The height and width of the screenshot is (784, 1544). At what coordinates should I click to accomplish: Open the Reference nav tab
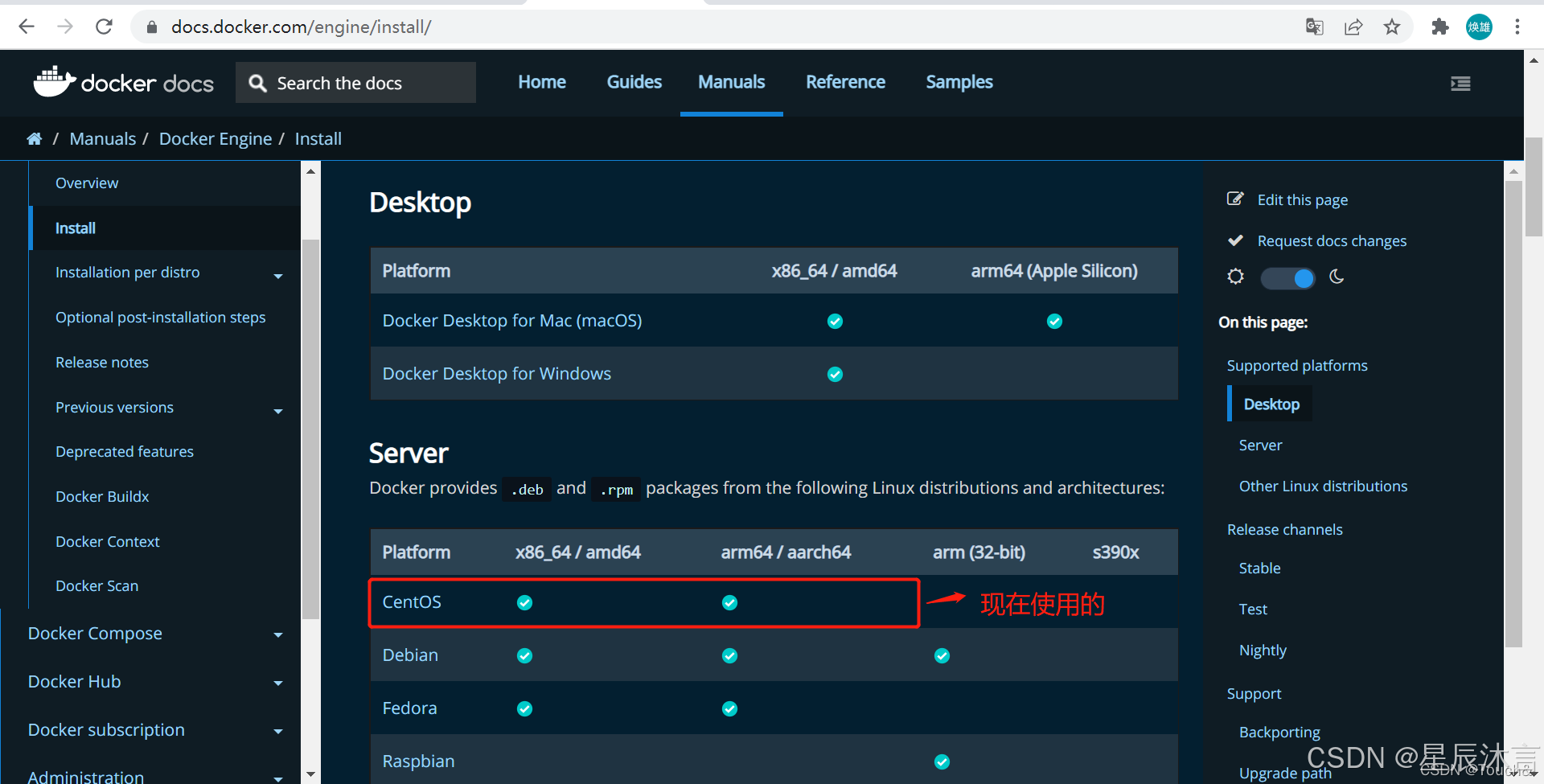(x=846, y=82)
